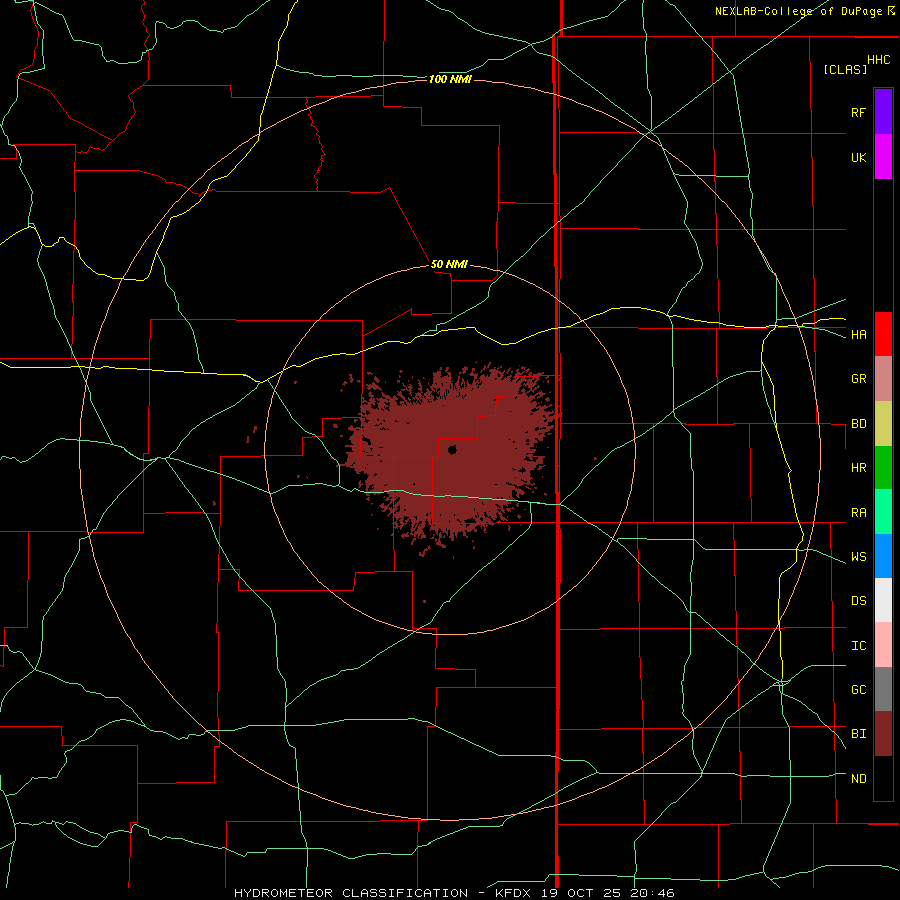900x900 pixels.
Task: Click the 50 NMI range ring label
Action: [x=449, y=265]
